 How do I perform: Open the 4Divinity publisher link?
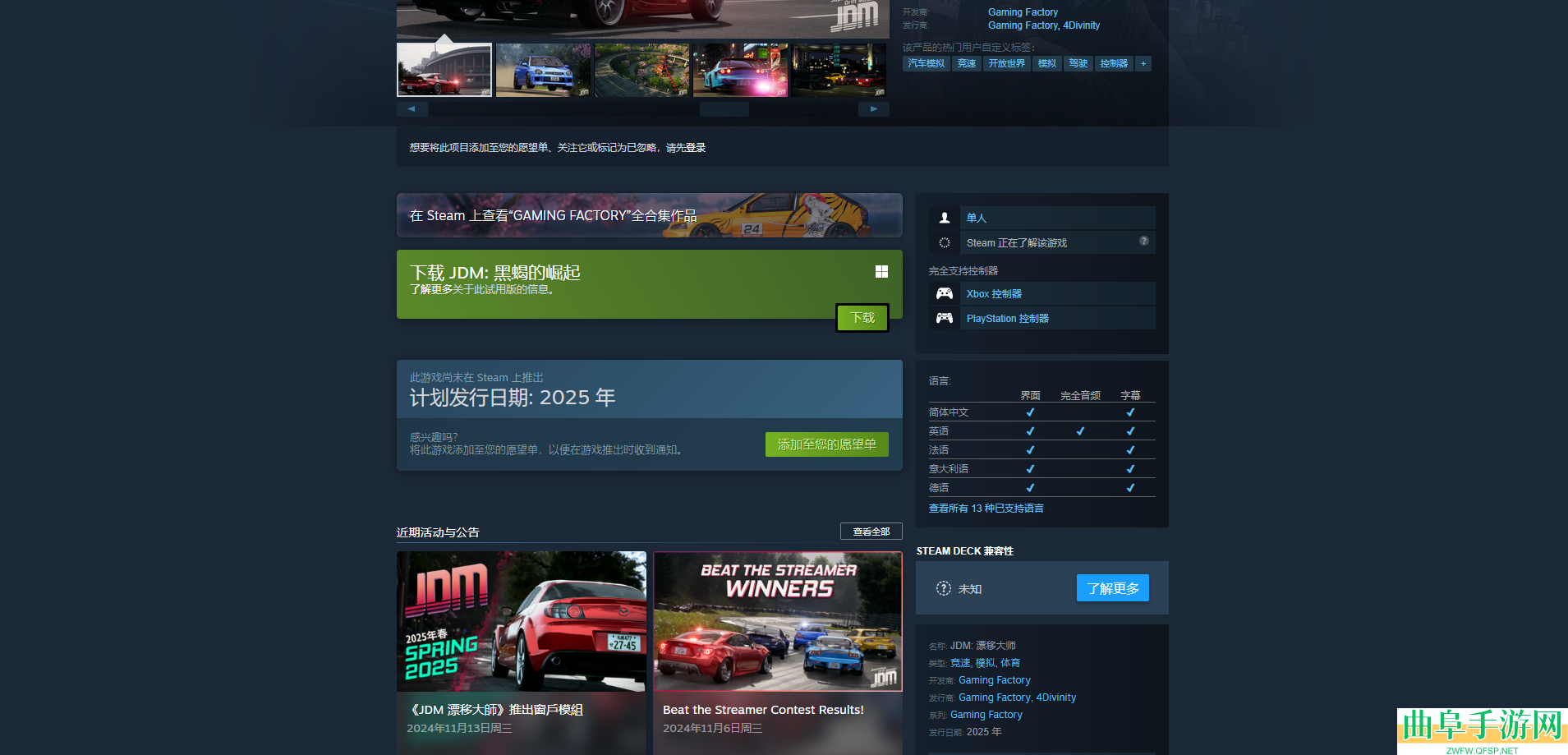point(1081,25)
